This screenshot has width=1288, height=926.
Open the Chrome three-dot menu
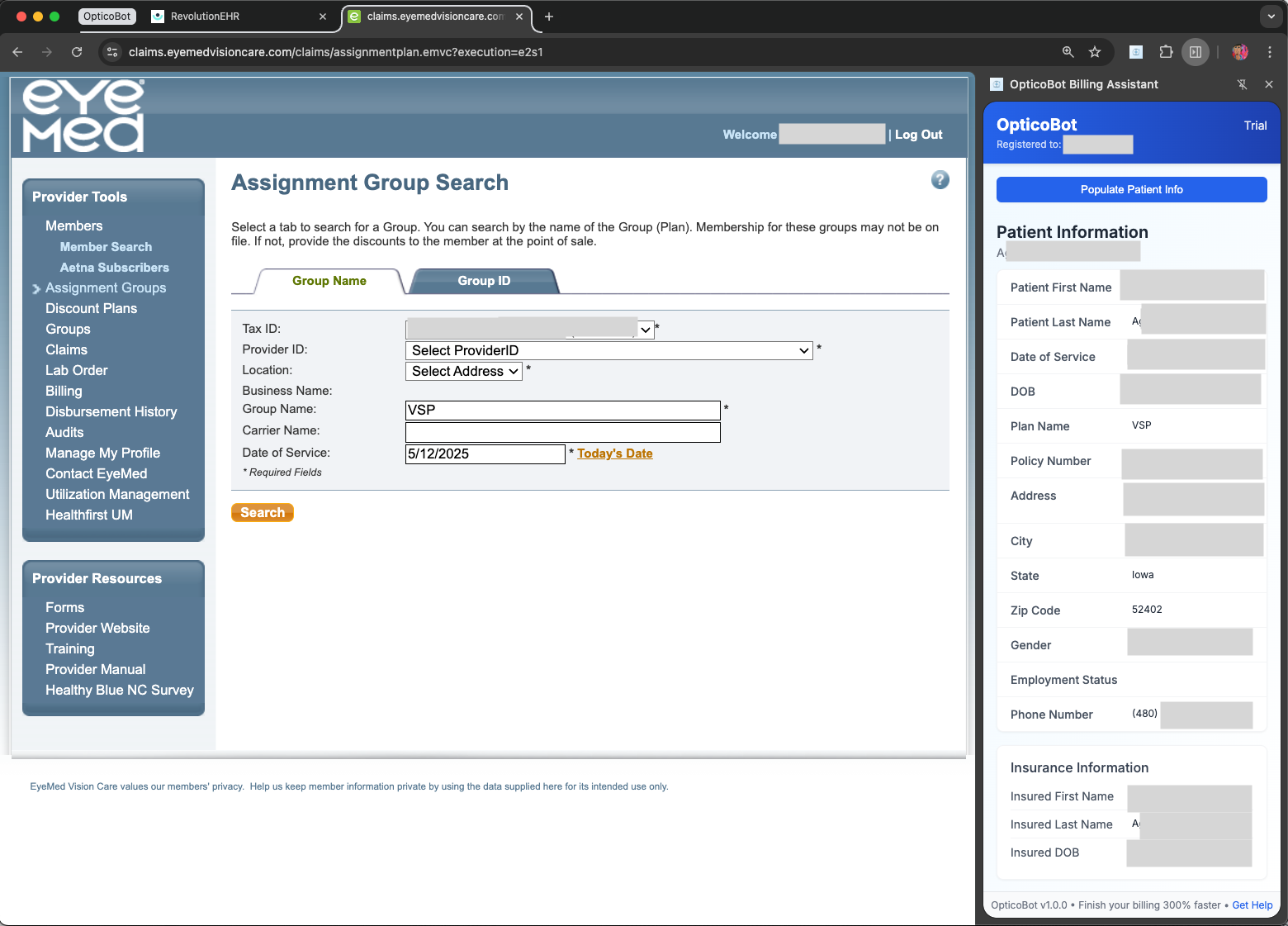point(1271,51)
